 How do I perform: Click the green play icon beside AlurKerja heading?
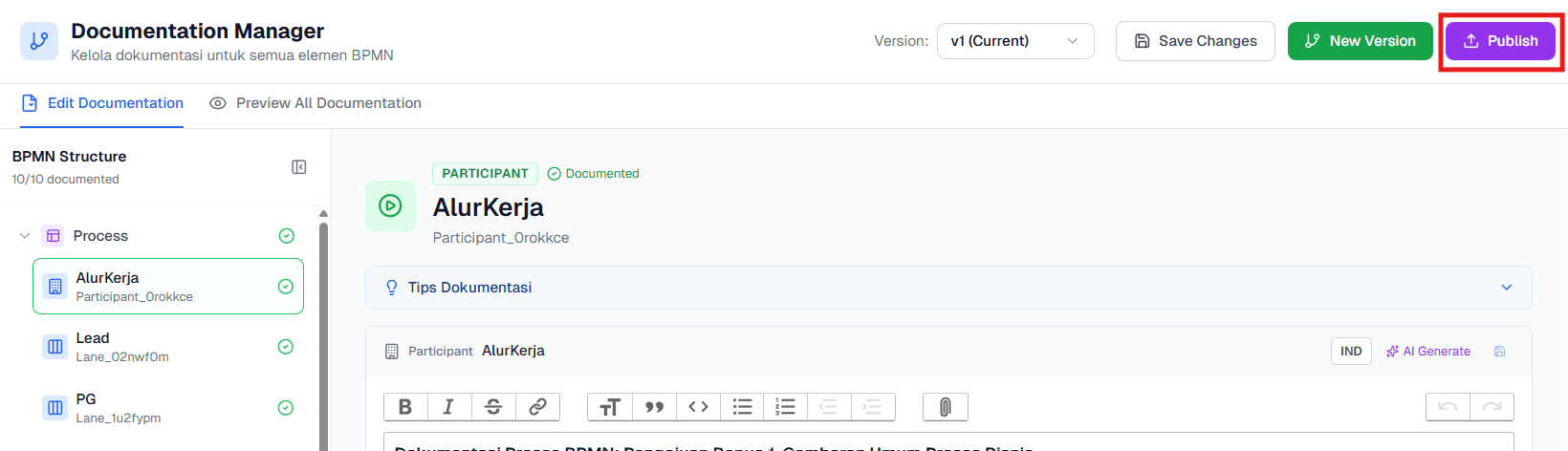(x=390, y=205)
